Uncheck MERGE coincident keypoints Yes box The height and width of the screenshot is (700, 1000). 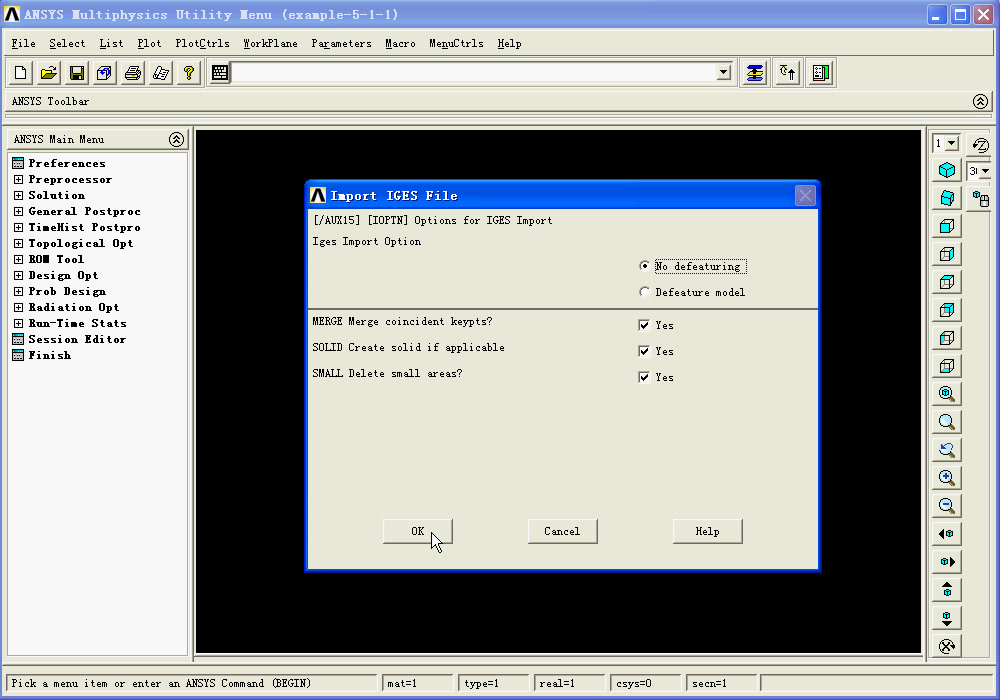(x=645, y=324)
